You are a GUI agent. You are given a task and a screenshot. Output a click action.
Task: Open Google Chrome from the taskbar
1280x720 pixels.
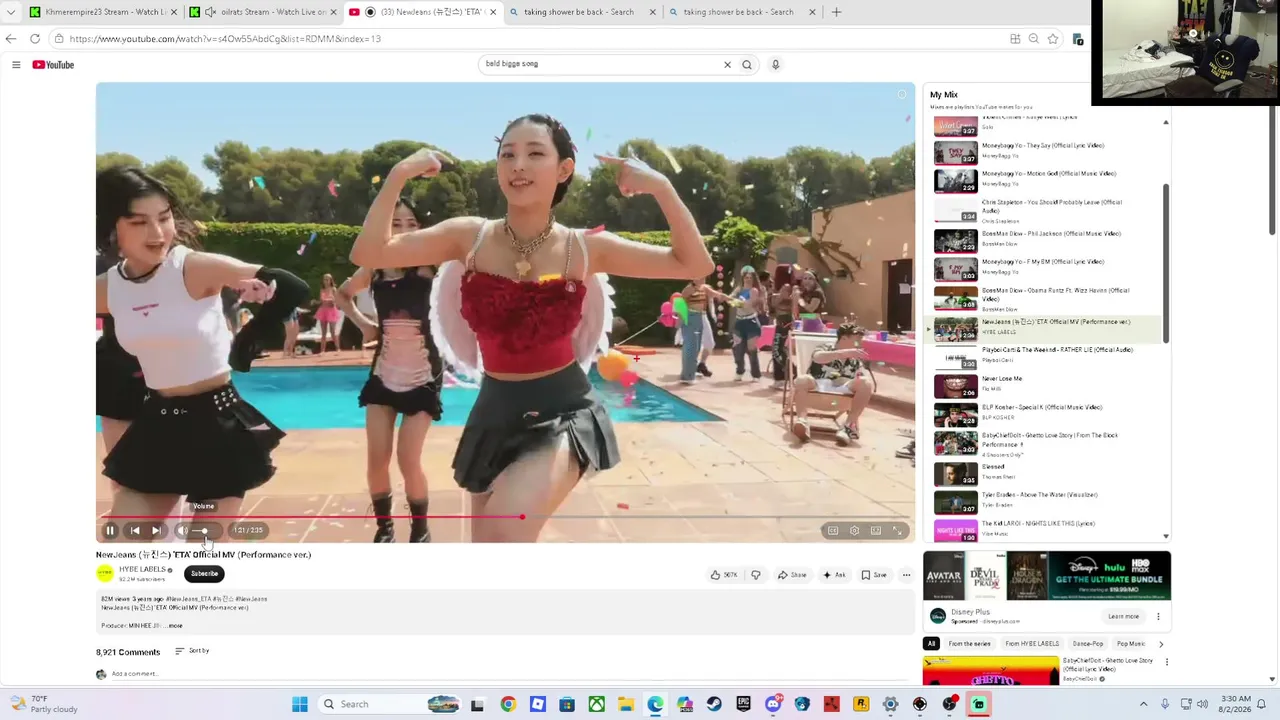508,704
